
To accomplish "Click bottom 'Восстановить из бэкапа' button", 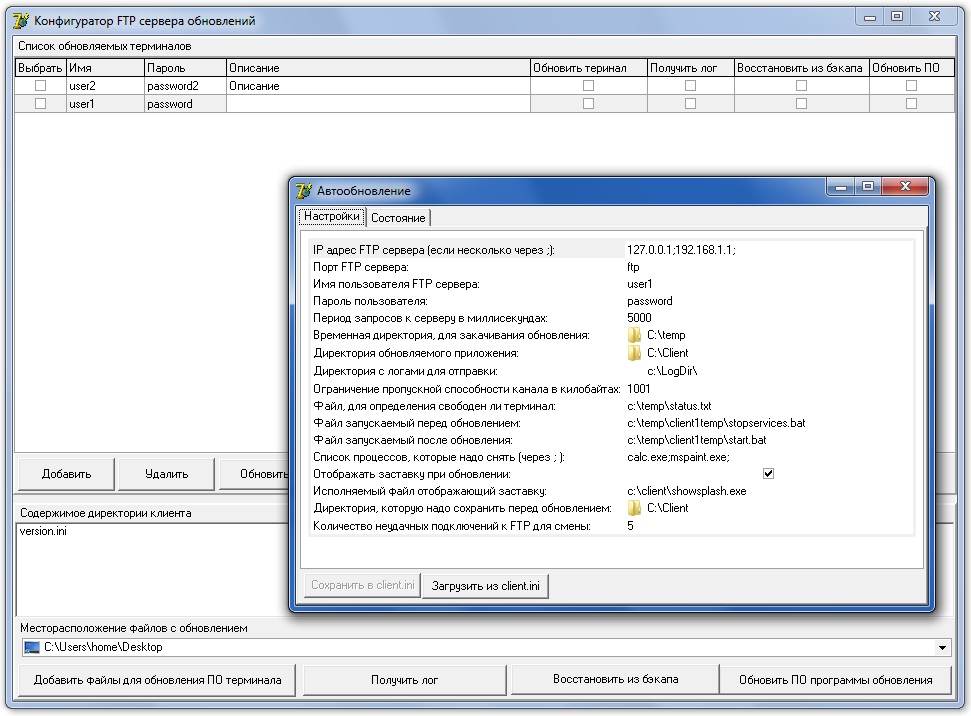I will [616, 679].
